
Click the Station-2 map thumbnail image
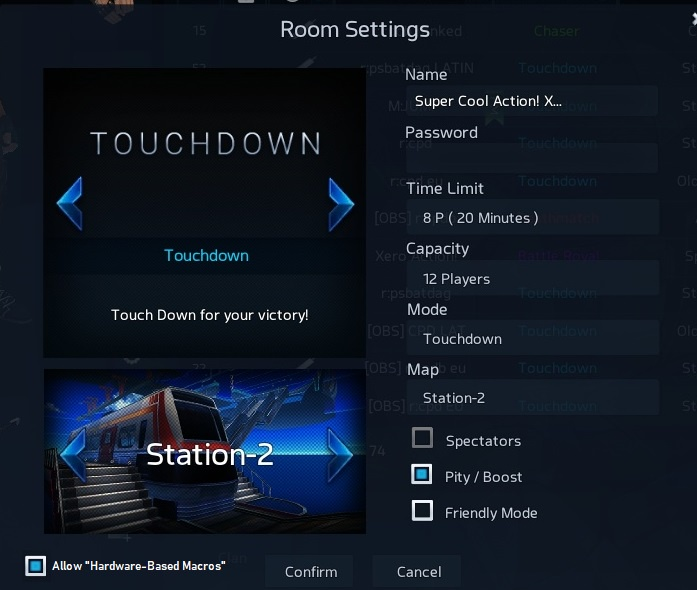pos(204,451)
